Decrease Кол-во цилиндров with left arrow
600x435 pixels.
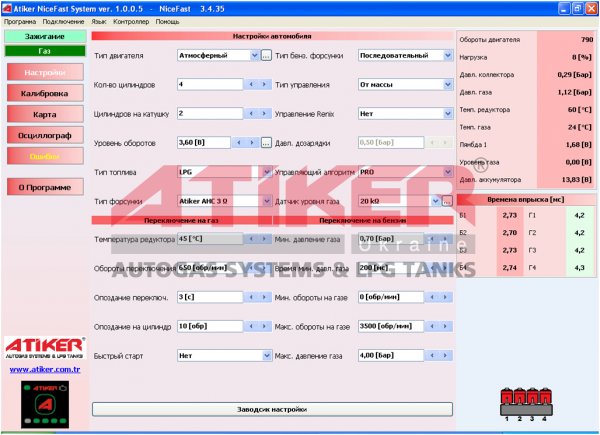251,84
